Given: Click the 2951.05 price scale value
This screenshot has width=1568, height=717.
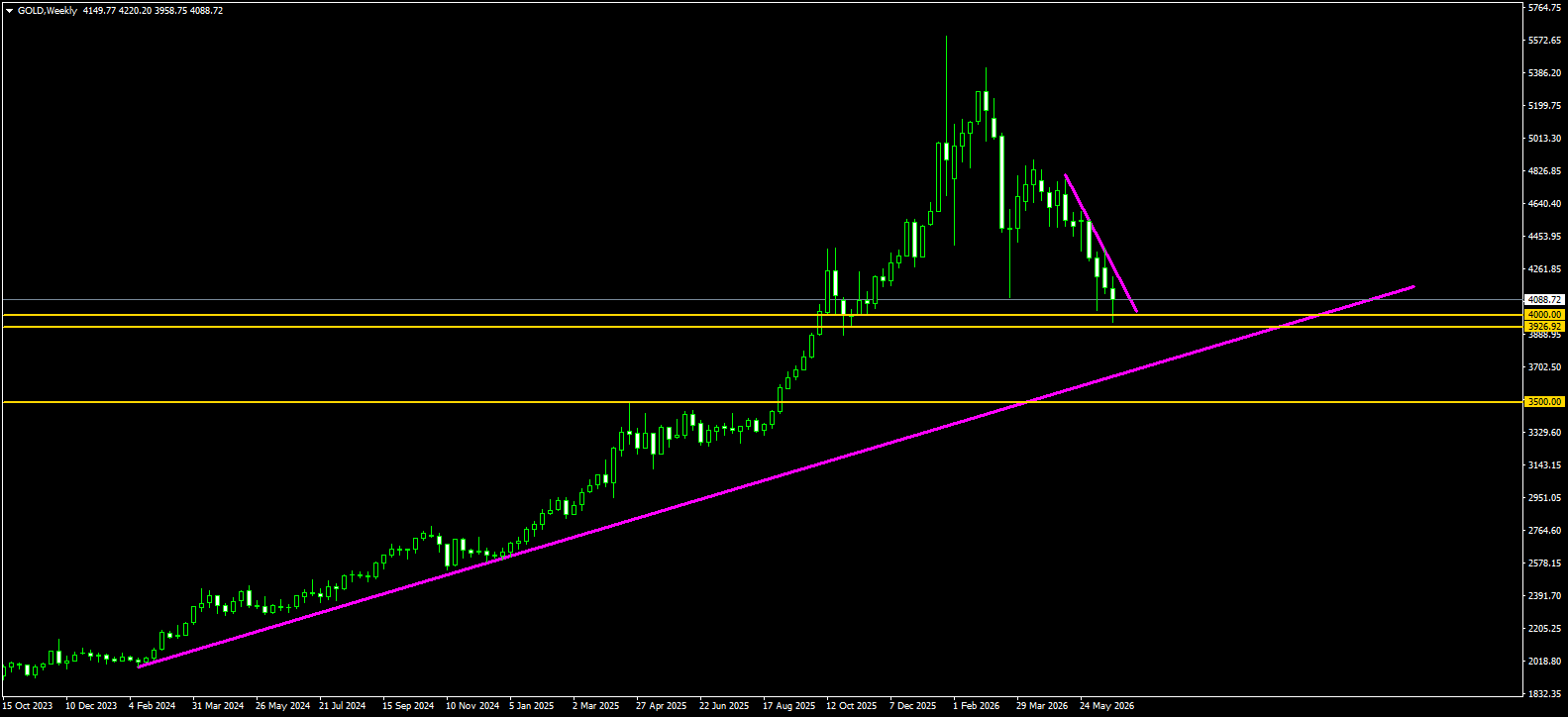Looking at the screenshot, I should point(1545,498).
